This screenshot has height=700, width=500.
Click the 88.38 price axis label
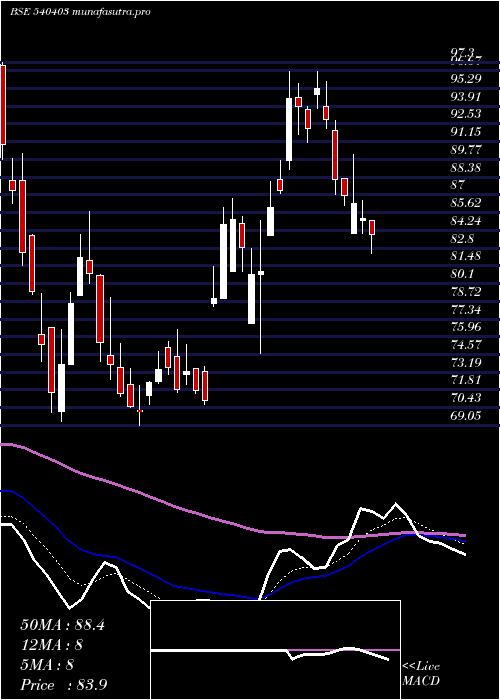pos(466,167)
